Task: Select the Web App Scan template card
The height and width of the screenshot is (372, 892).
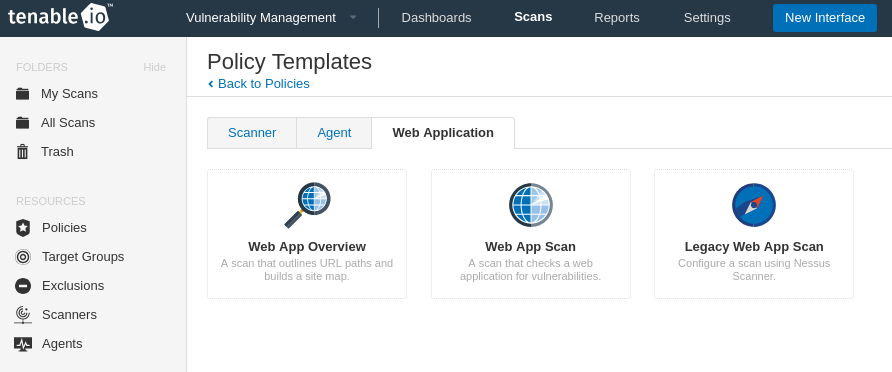Action: (x=531, y=234)
